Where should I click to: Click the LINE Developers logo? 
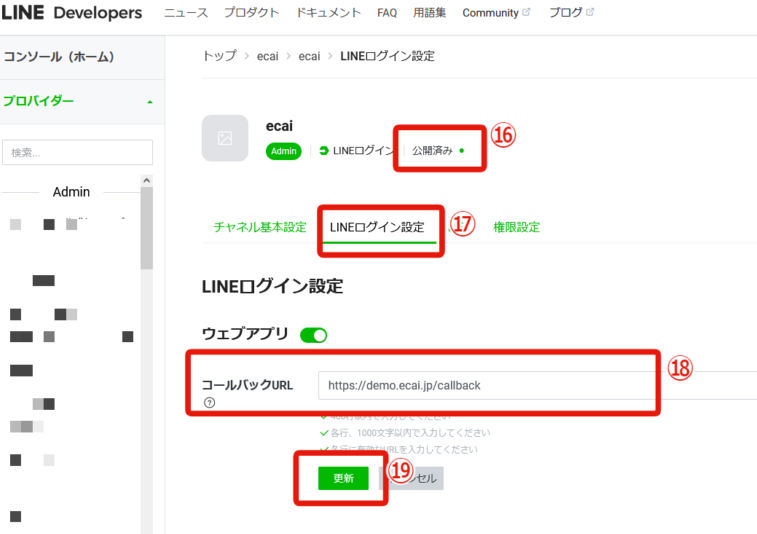click(71, 13)
